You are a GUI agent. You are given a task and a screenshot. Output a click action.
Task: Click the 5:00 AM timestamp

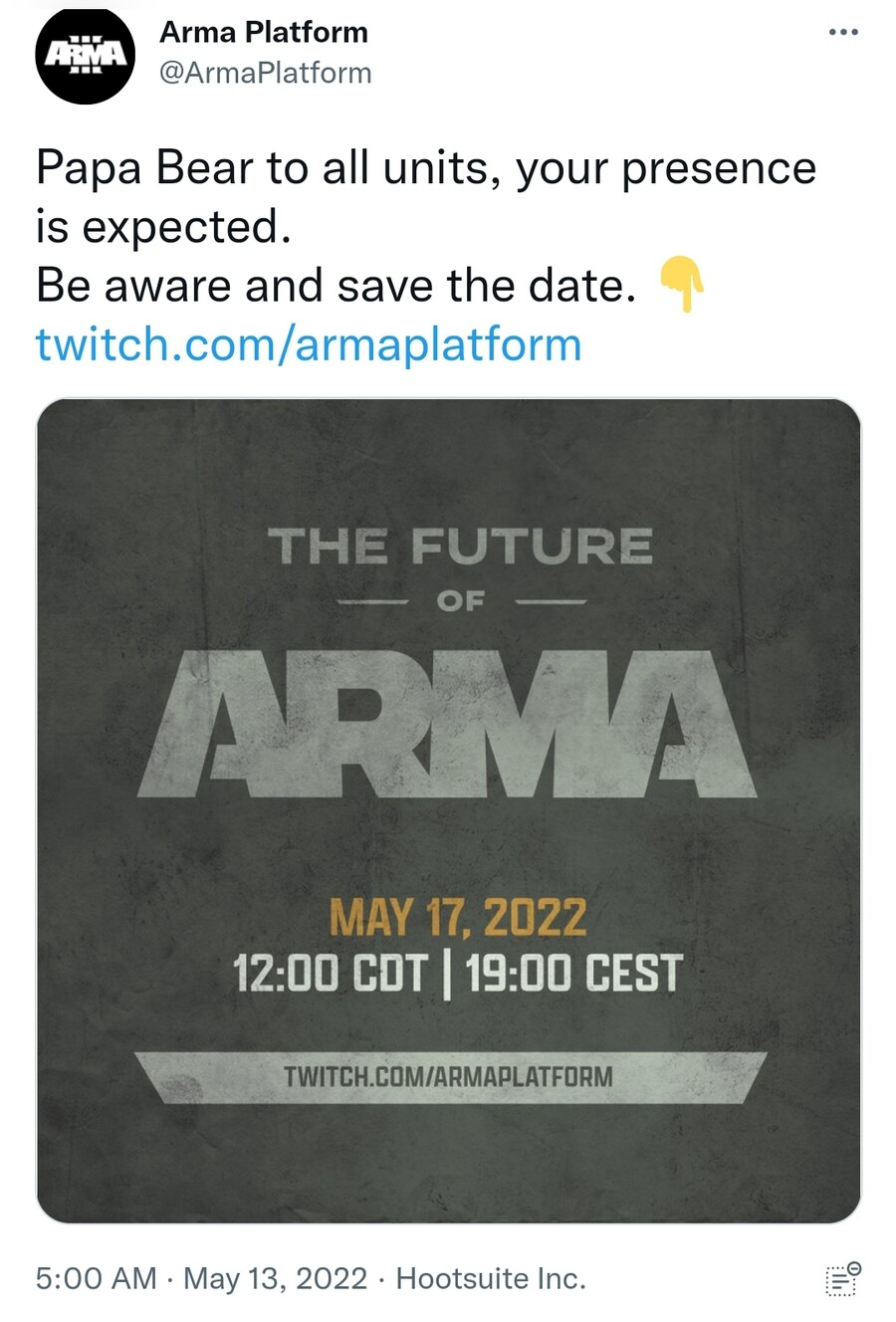(96, 1278)
